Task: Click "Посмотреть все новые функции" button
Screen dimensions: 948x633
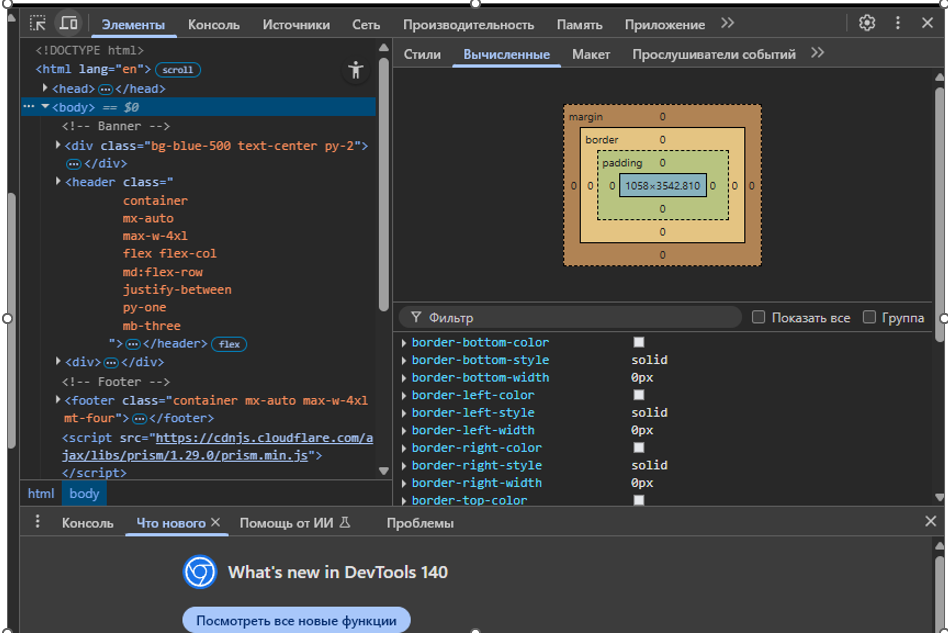Action: point(296,620)
